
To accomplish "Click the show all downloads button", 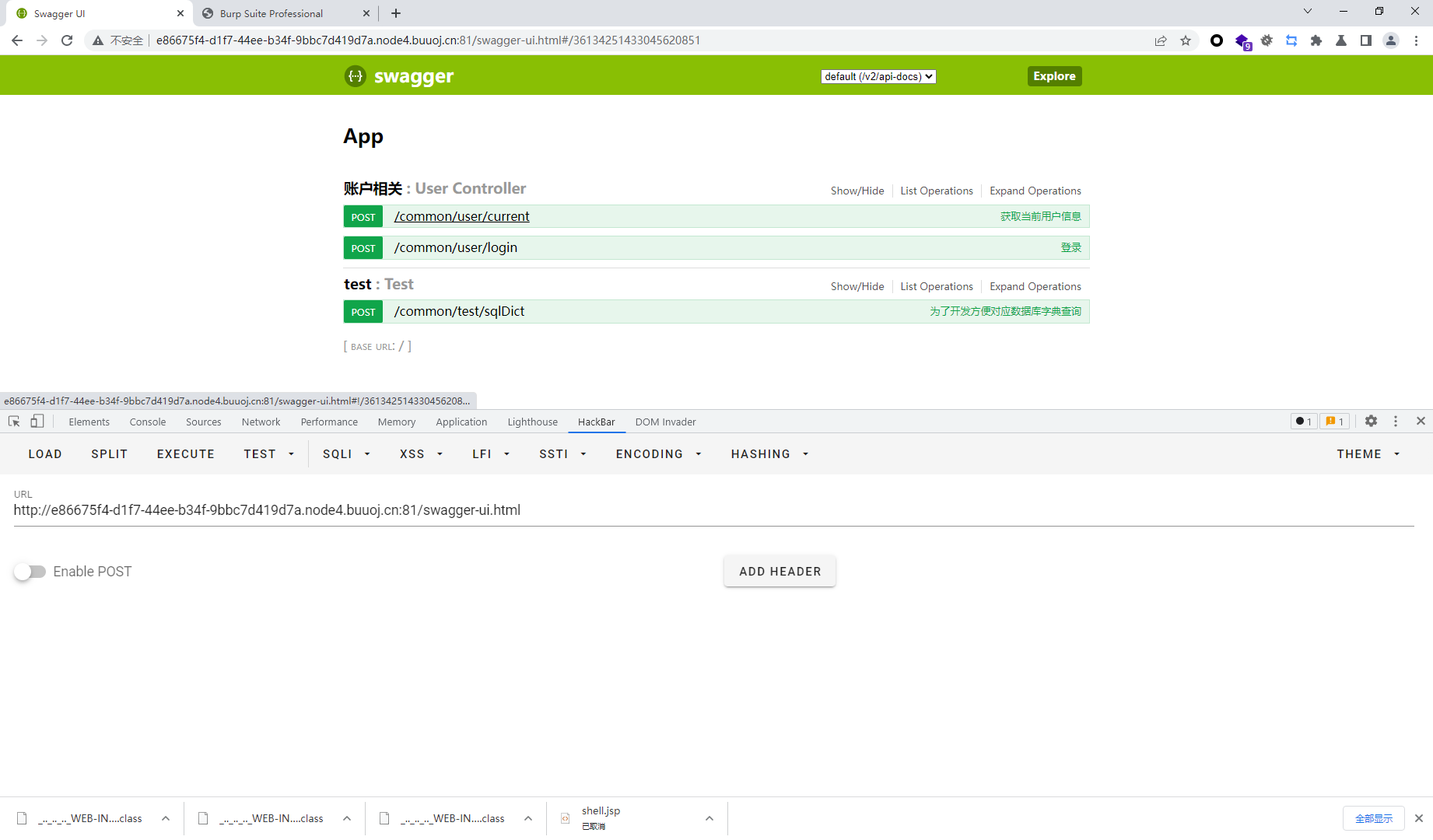I will click(x=1373, y=818).
